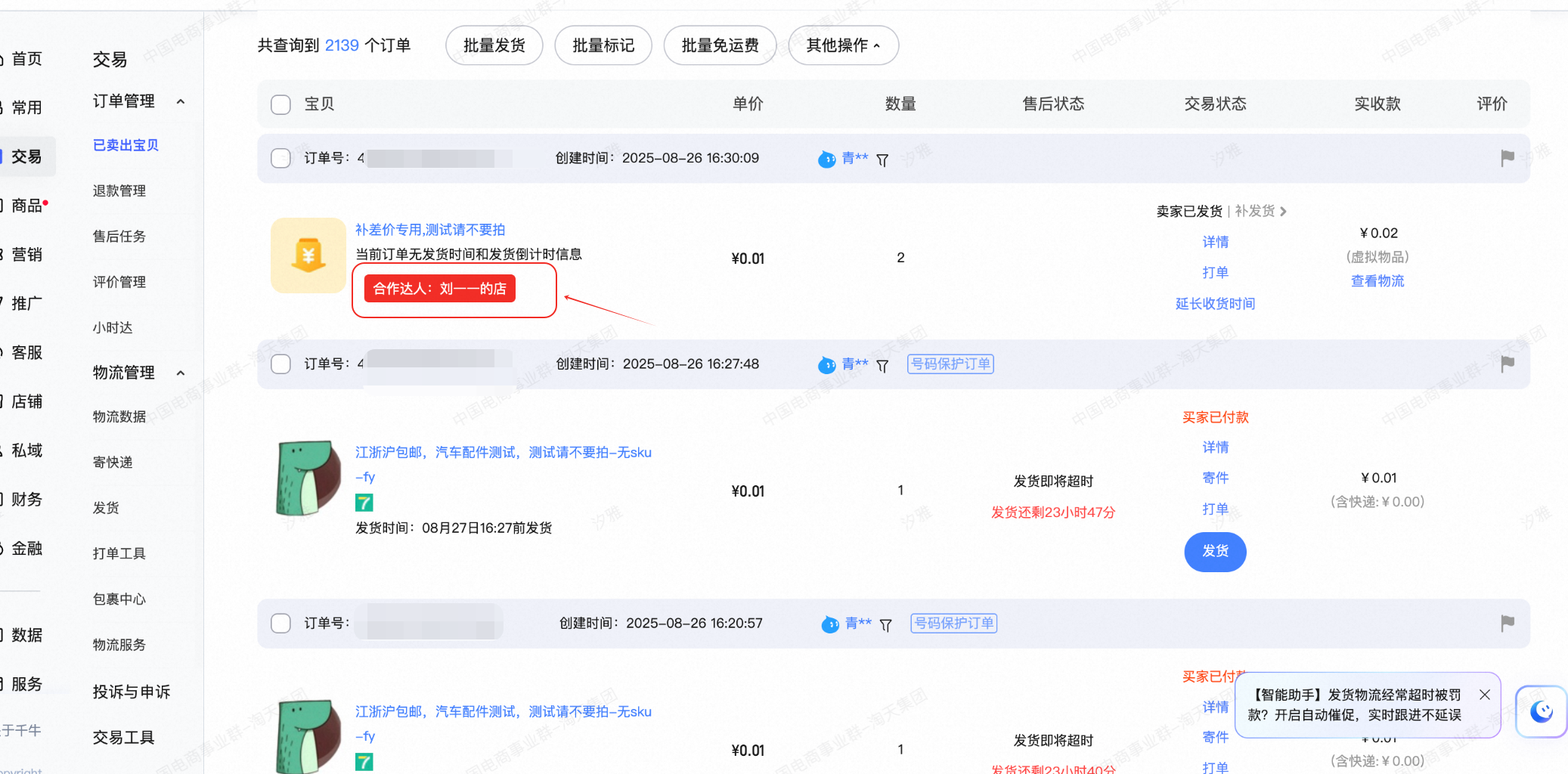Open chat icon for buyer in 16:27:48 order
1568x774 pixels.
[x=827, y=365]
